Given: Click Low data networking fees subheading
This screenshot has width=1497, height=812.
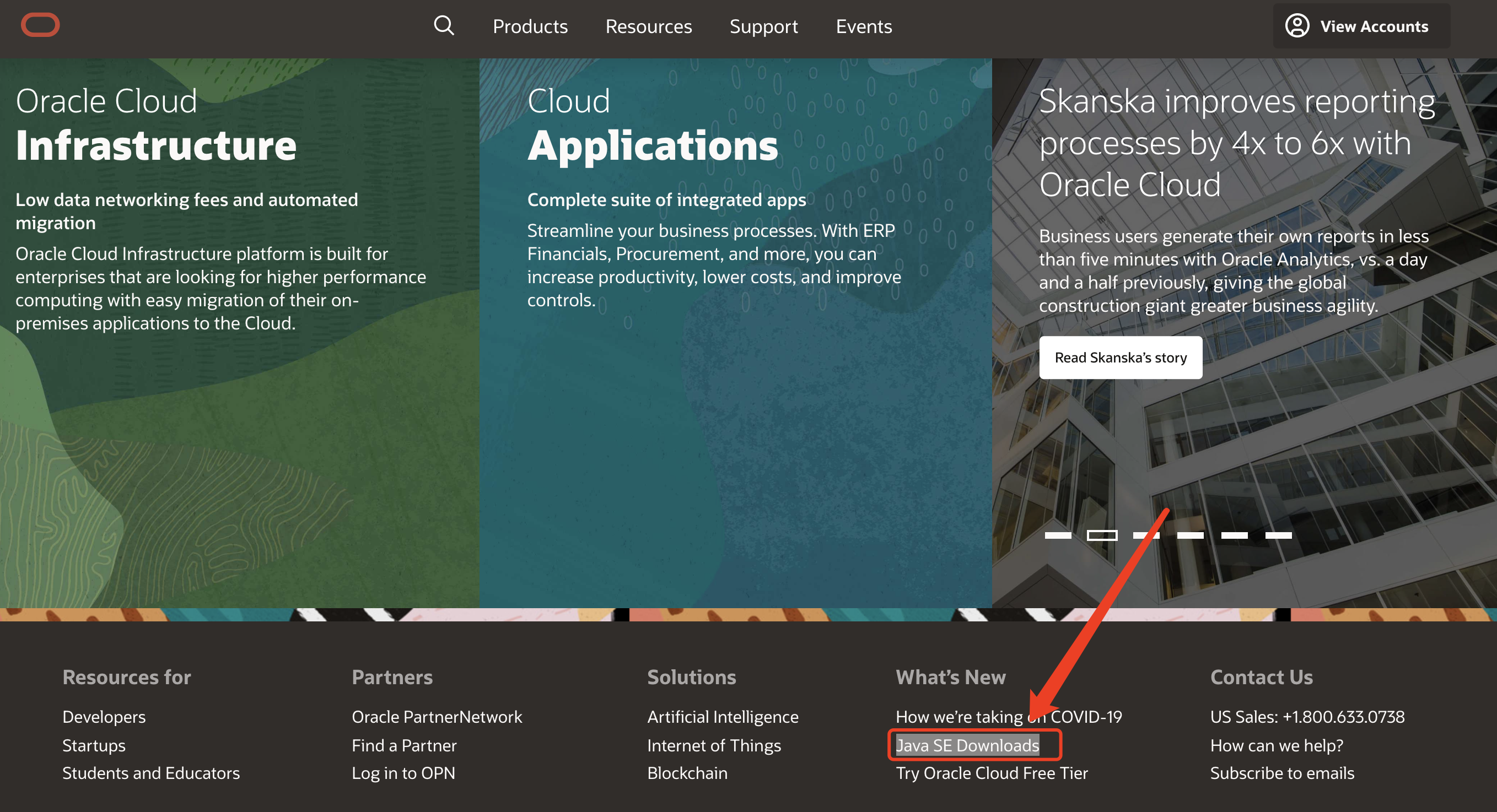Looking at the screenshot, I should [186, 212].
